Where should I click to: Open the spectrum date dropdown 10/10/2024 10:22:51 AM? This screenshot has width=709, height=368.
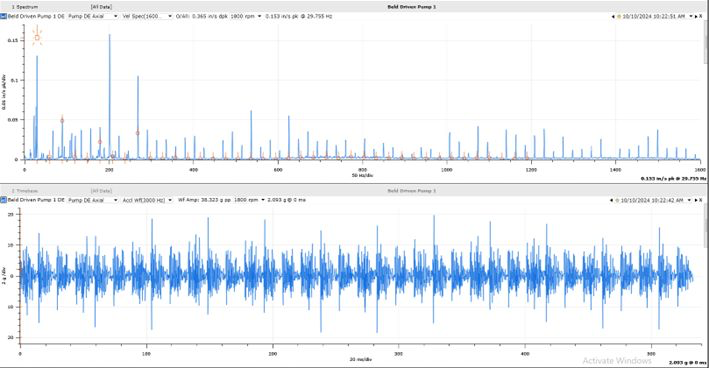click(x=655, y=16)
